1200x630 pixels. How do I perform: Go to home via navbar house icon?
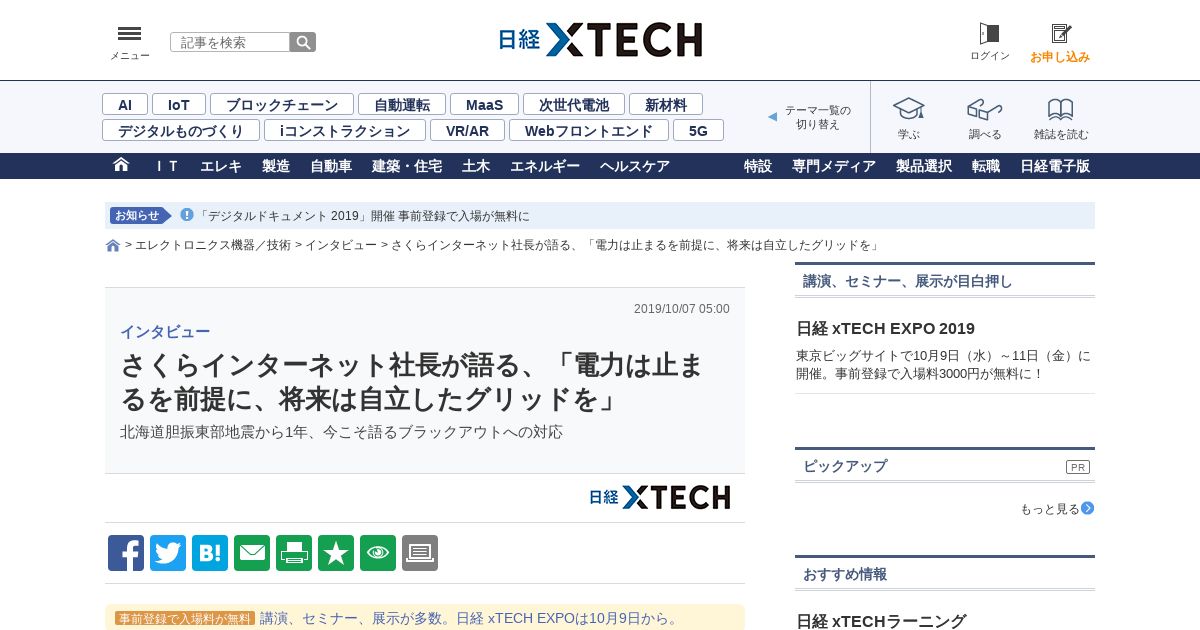[121, 165]
